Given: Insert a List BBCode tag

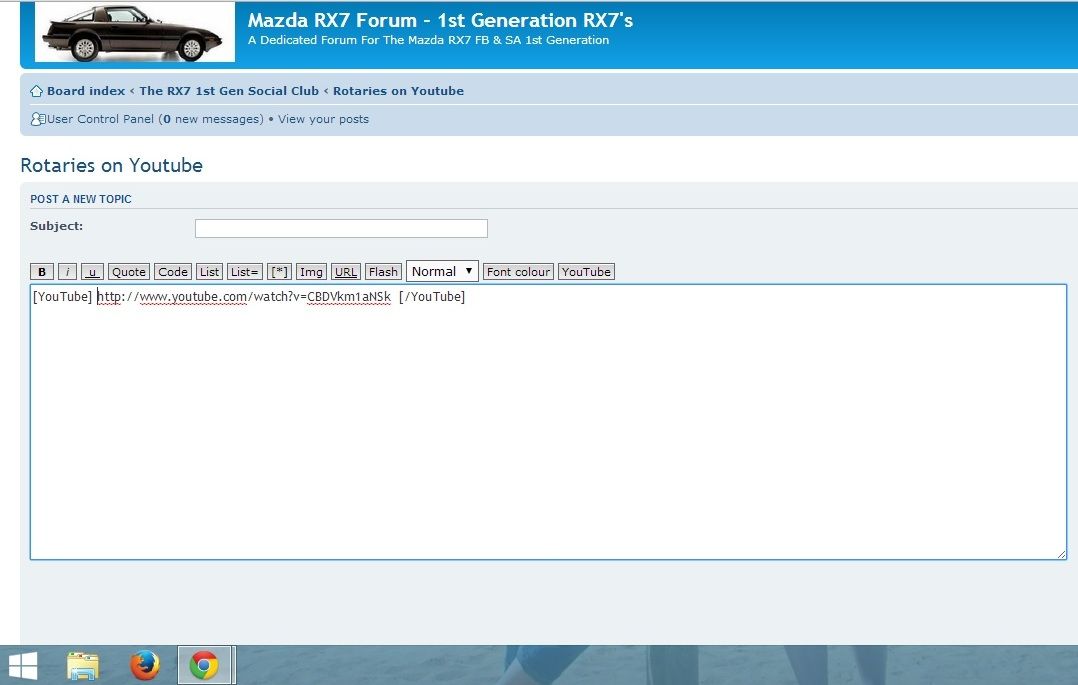Looking at the screenshot, I should click(x=209, y=272).
